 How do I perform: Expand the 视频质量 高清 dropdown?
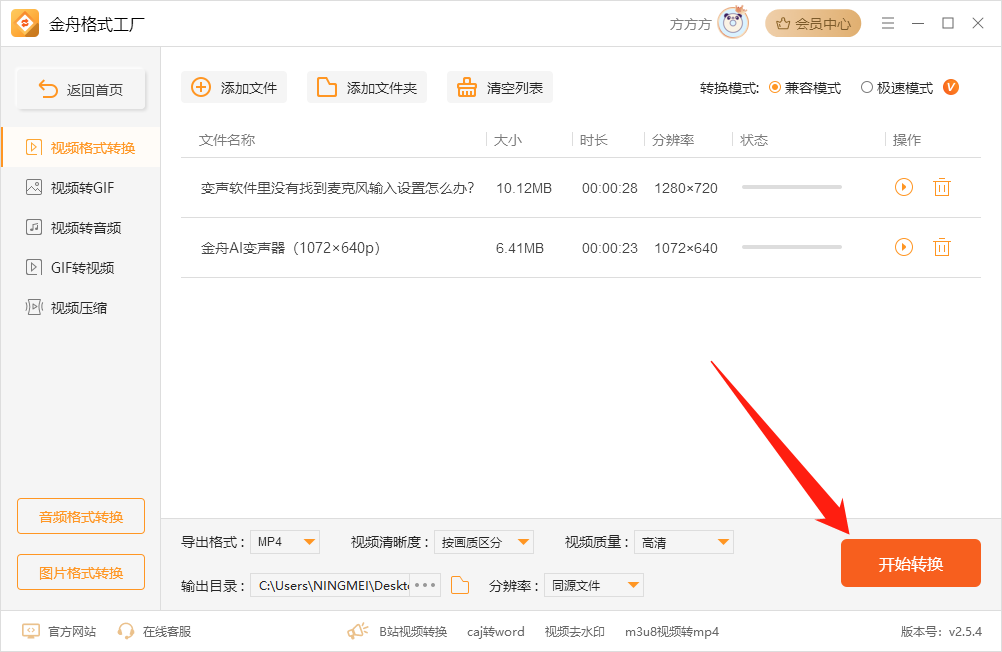[x=683, y=541]
